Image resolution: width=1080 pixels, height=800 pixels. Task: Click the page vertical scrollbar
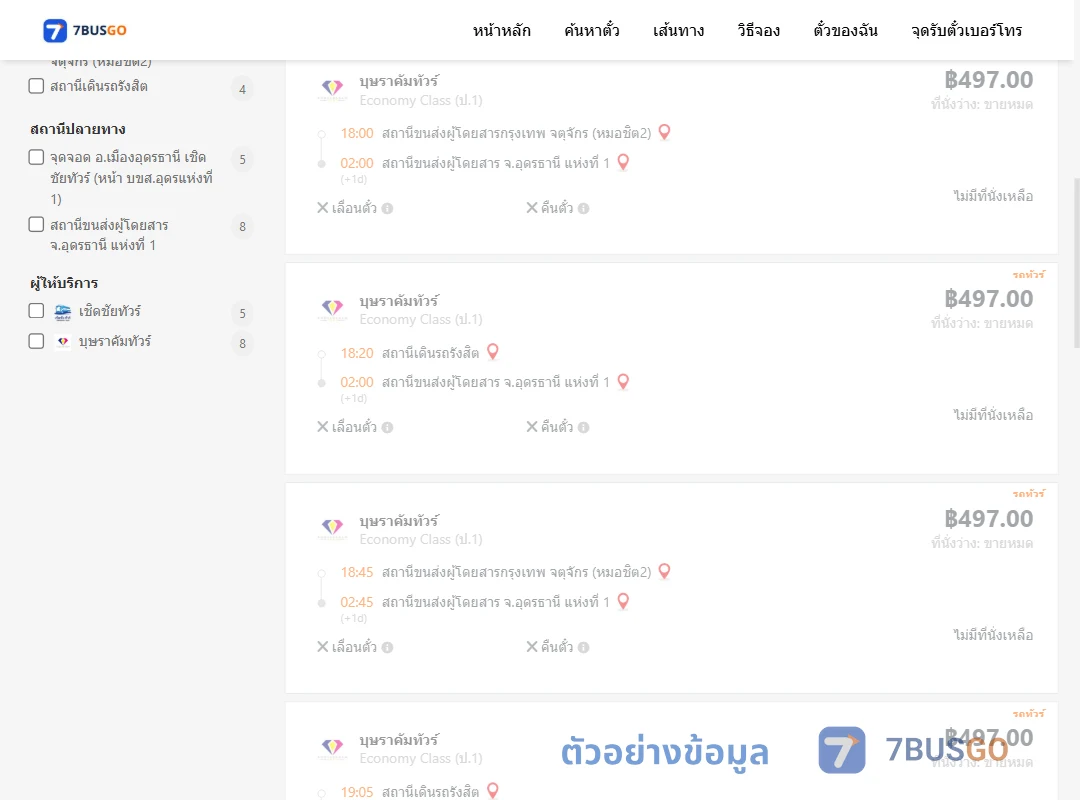pos(1076,262)
